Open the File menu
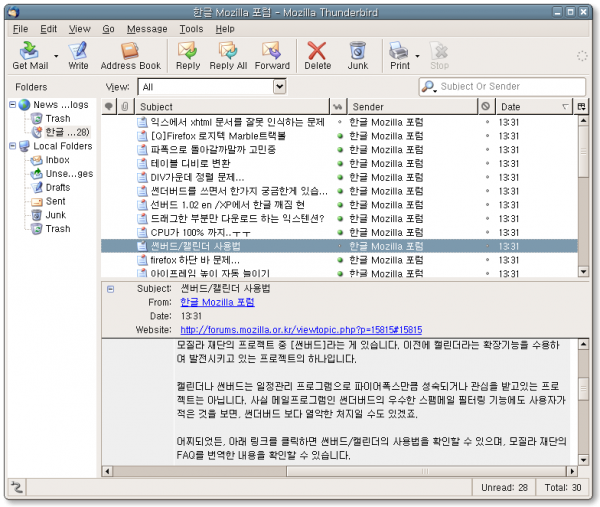 [x=20, y=29]
